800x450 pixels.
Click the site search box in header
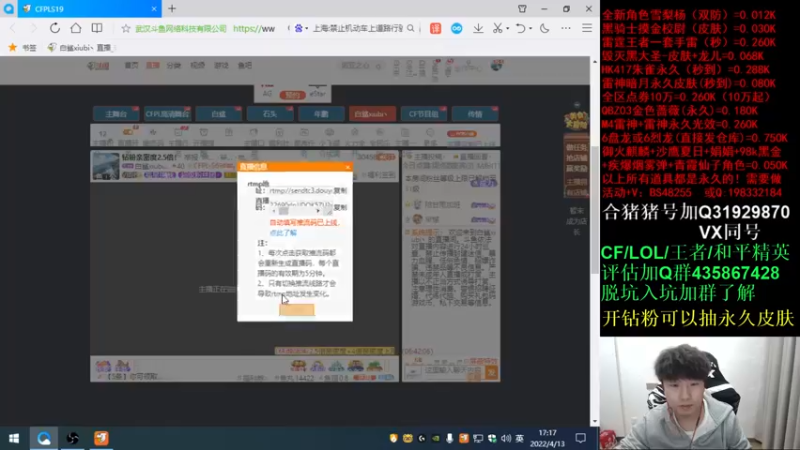point(361,66)
